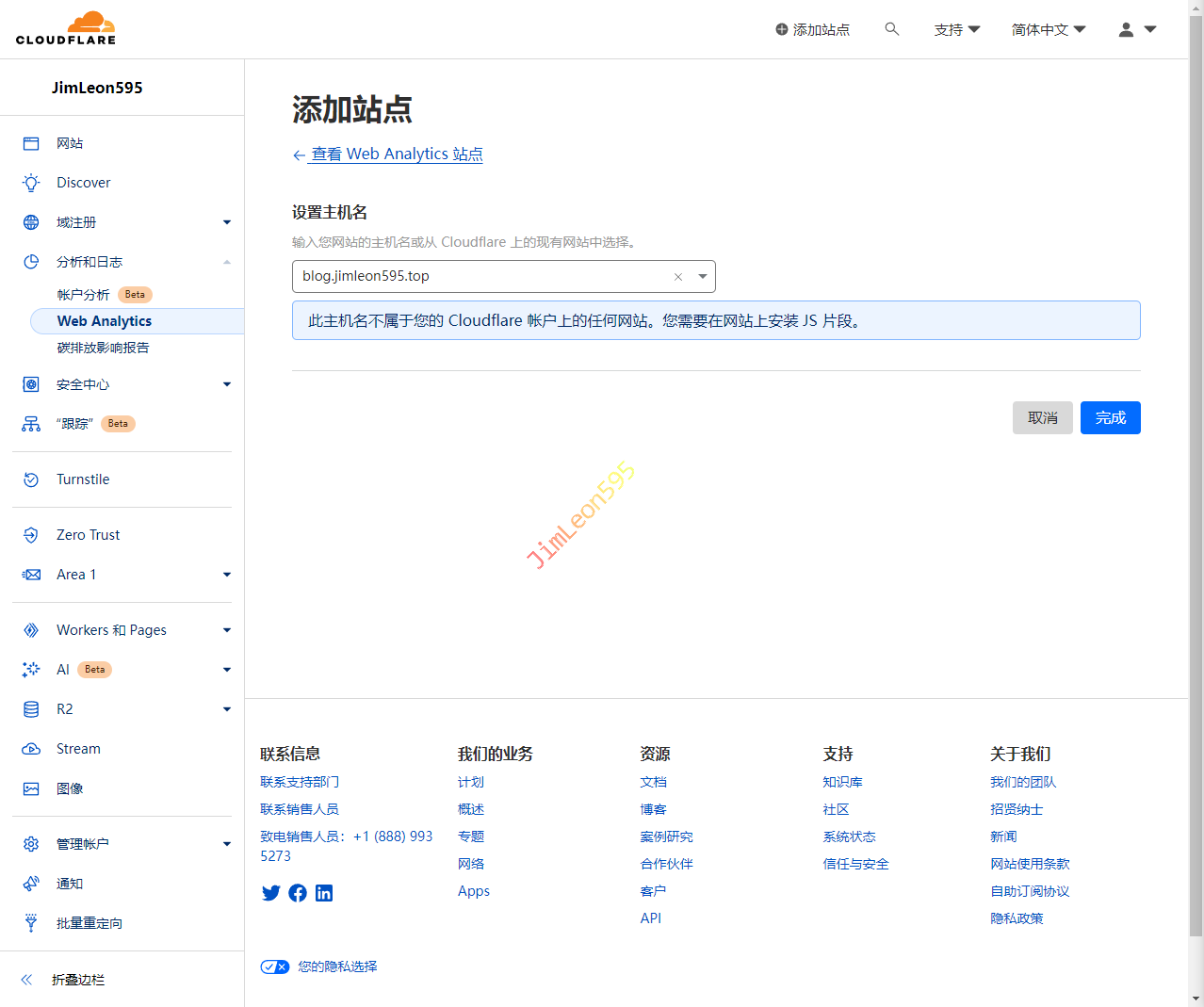1204x1007 pixels.
Task: Expand the Workers 和 Pages submenu
Action: [227, 630]
